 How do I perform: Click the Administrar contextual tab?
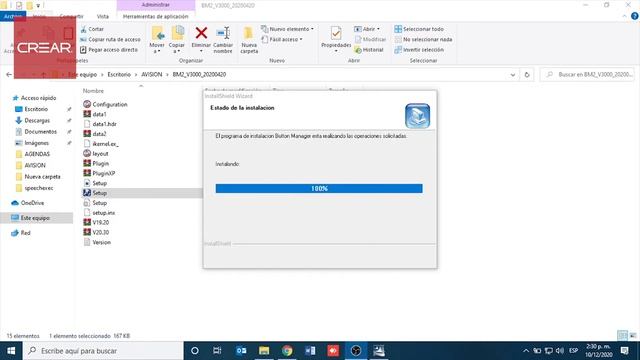click(156, 5)
